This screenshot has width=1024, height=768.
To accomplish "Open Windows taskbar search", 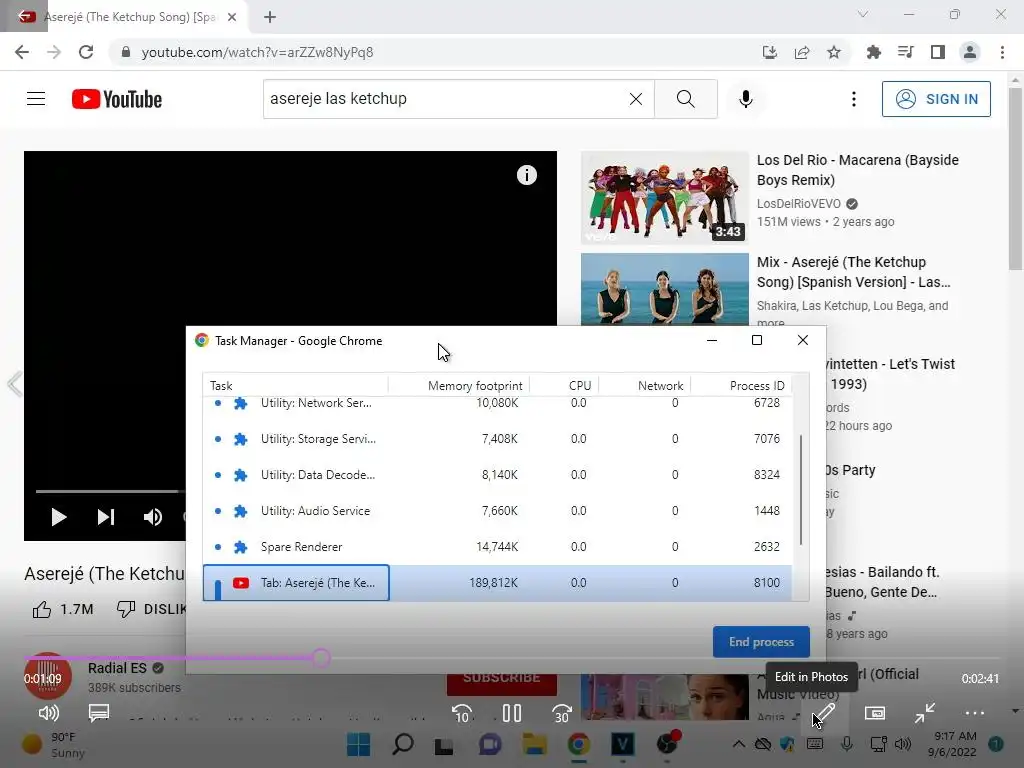I will [402, 744].
